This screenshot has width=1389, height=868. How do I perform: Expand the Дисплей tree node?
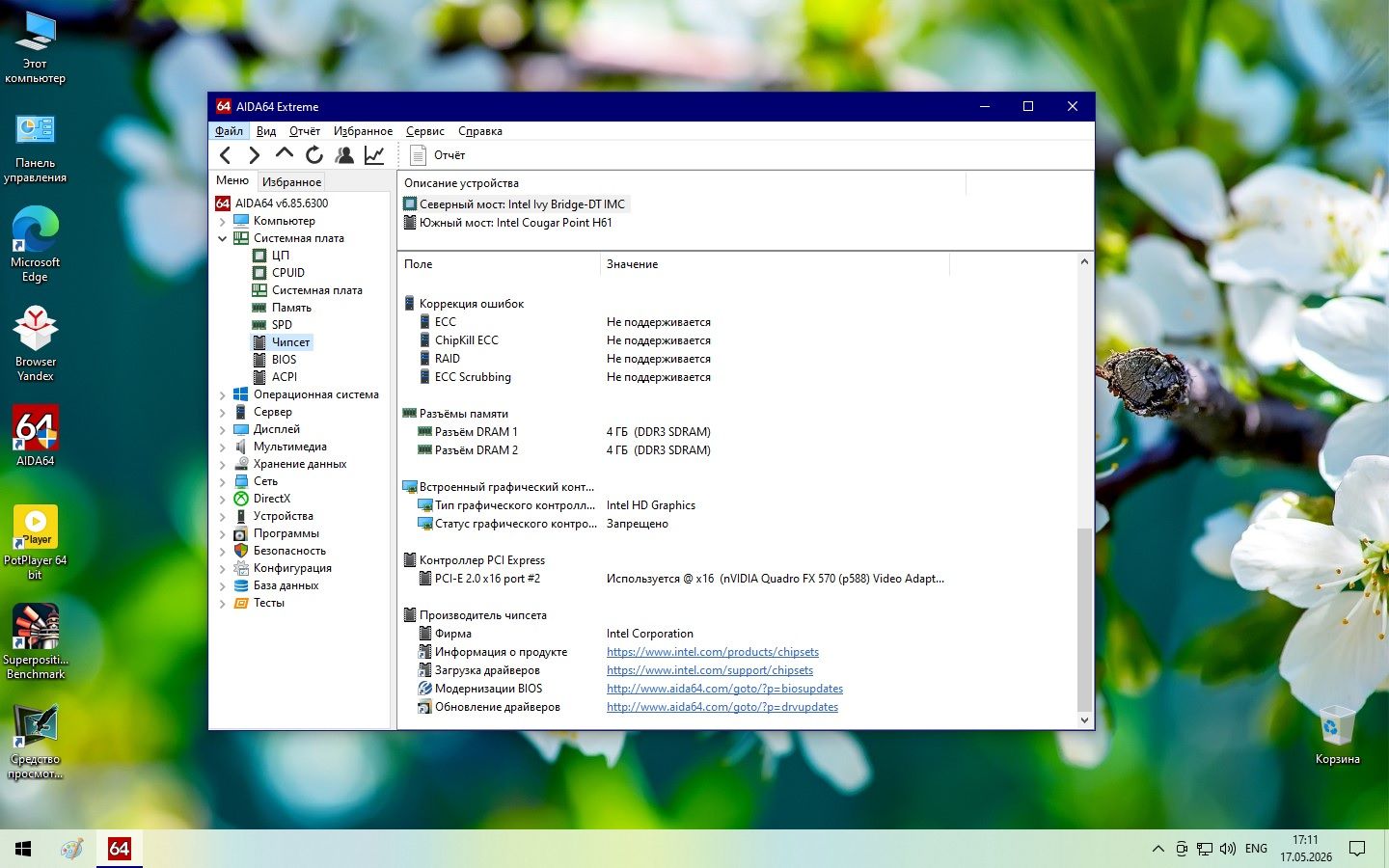(x=223, y=429)
